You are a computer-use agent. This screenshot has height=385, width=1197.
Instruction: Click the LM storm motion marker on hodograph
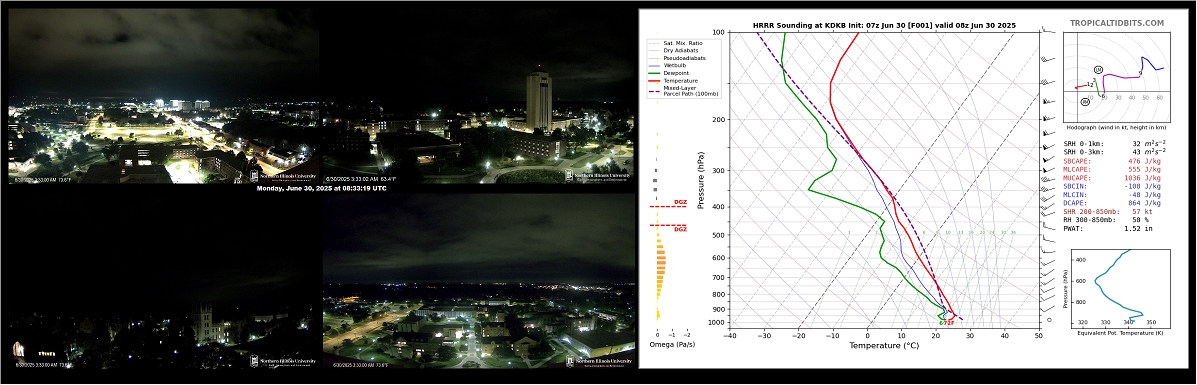click(1098, 70)
